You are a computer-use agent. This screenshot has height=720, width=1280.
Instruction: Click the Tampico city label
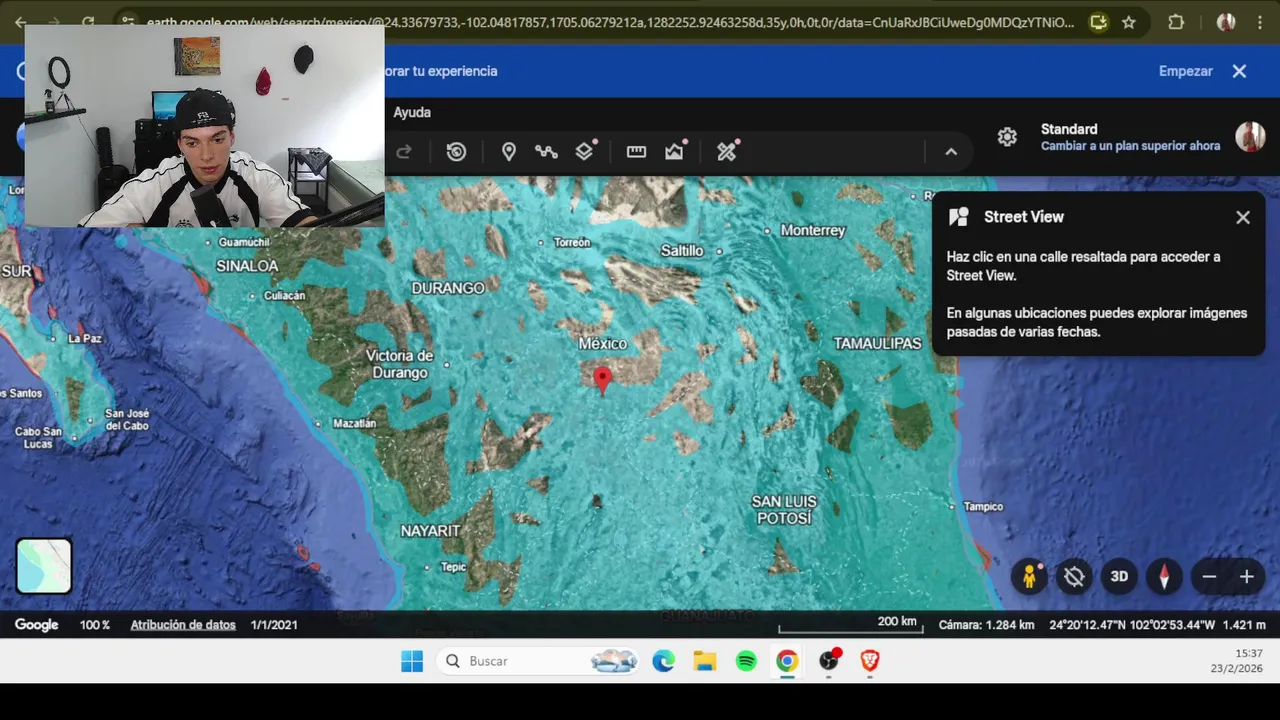[983, 507]
